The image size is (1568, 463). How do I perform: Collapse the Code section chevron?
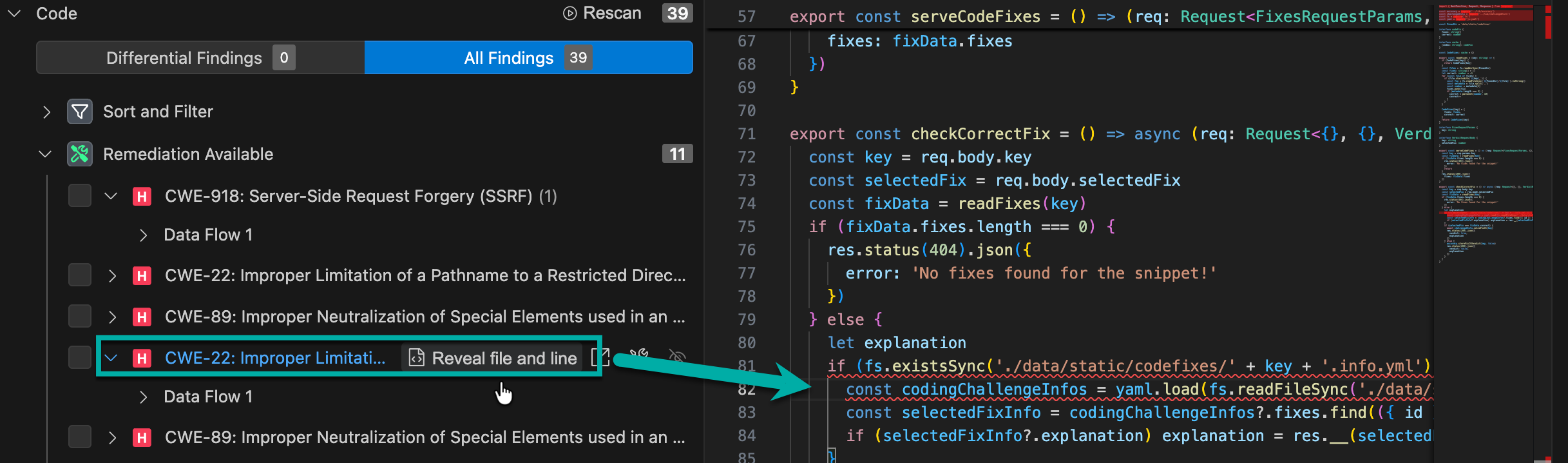14,14
